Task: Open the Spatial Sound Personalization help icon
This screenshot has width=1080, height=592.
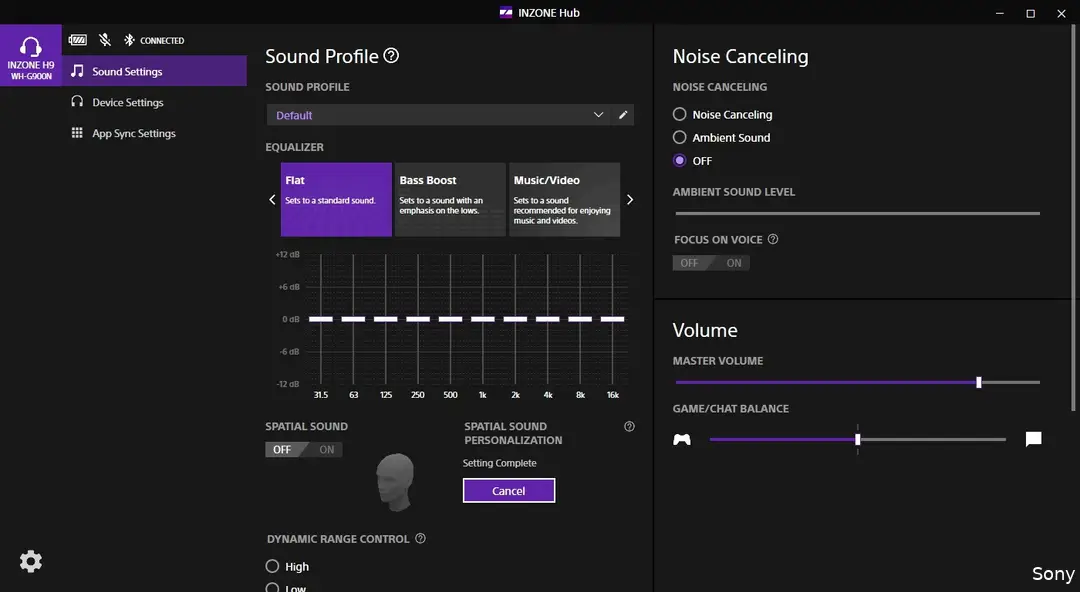Action: click(629, 427)
